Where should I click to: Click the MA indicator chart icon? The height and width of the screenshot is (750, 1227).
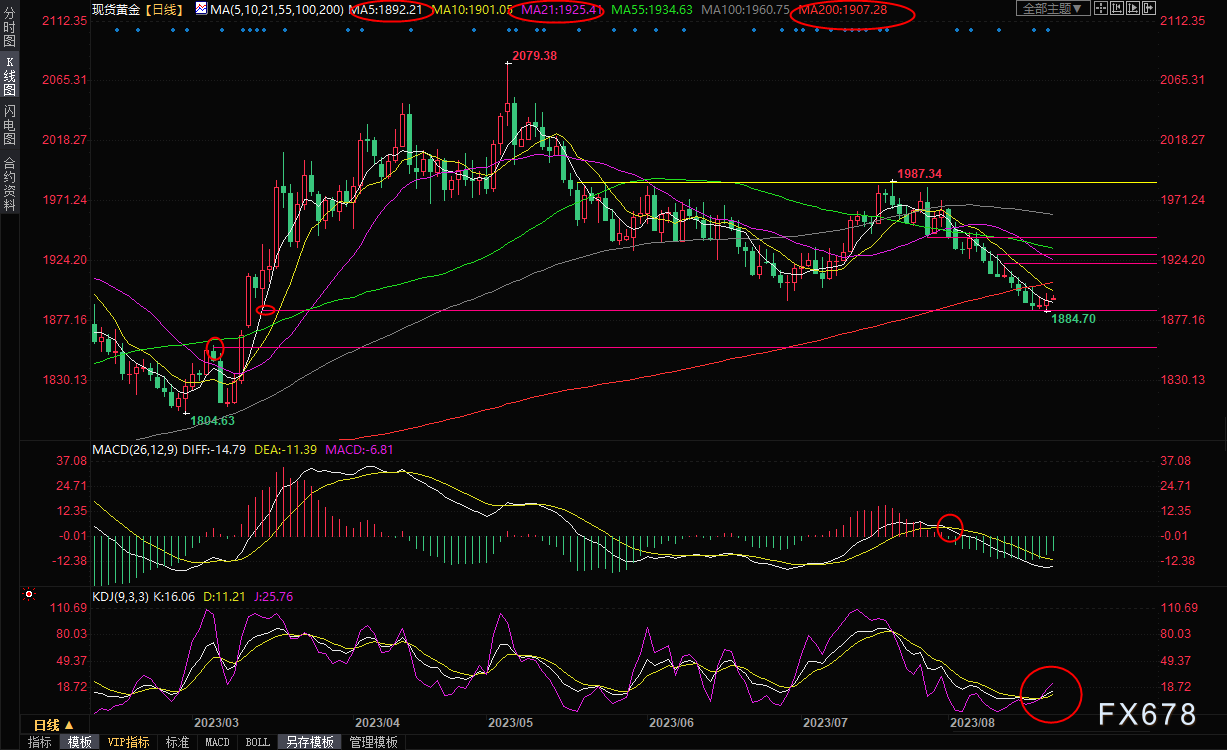pos(201,9)
